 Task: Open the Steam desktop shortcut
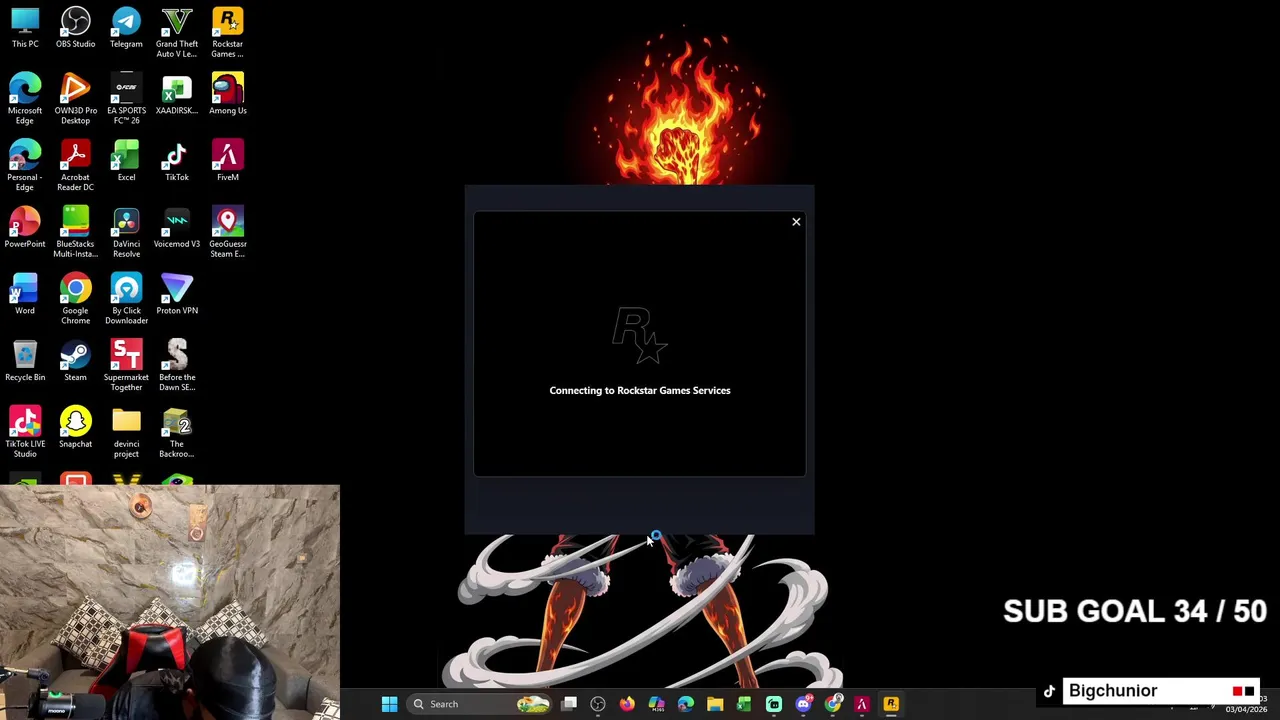75,362
